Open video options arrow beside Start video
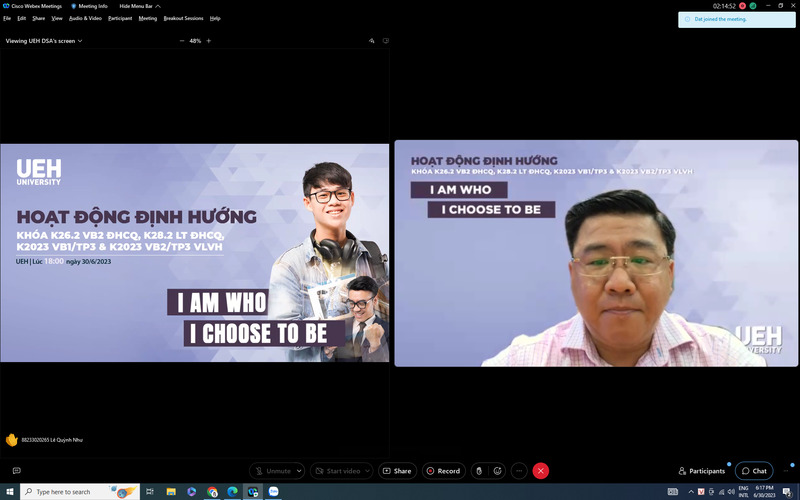800x500 pixels. click(x=367, y=471)
